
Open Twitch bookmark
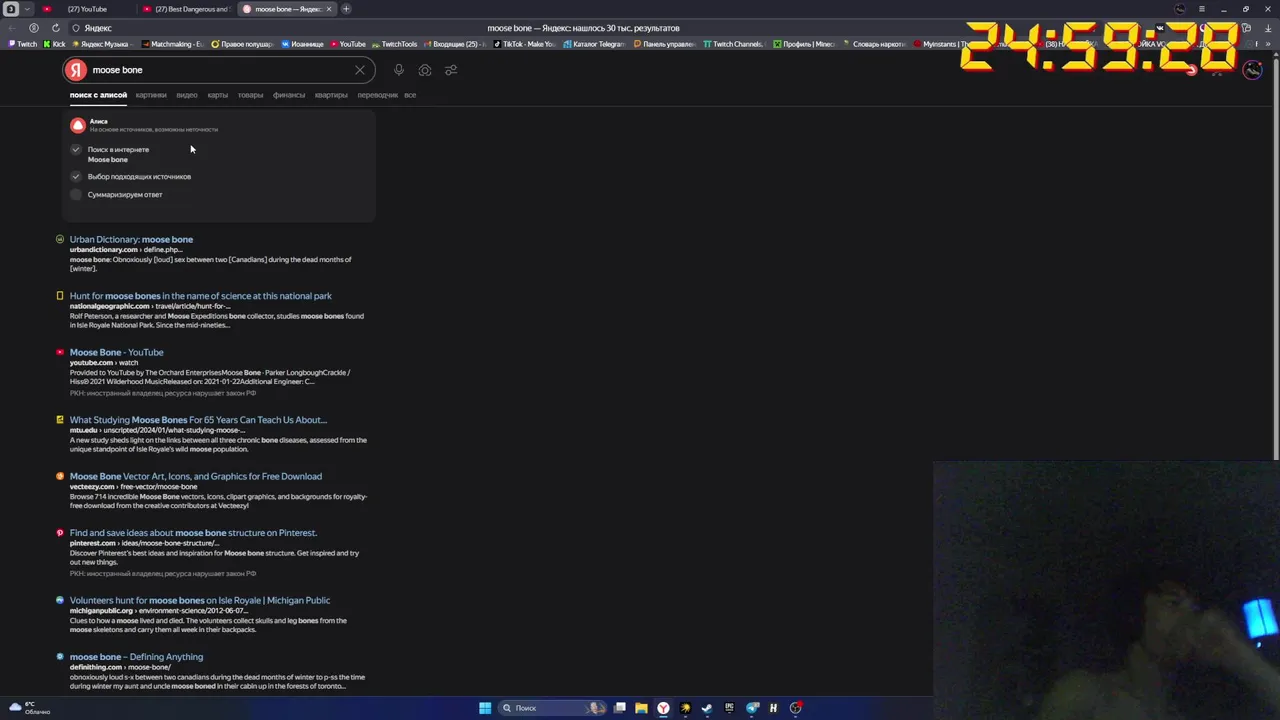[x=23, y=44]
